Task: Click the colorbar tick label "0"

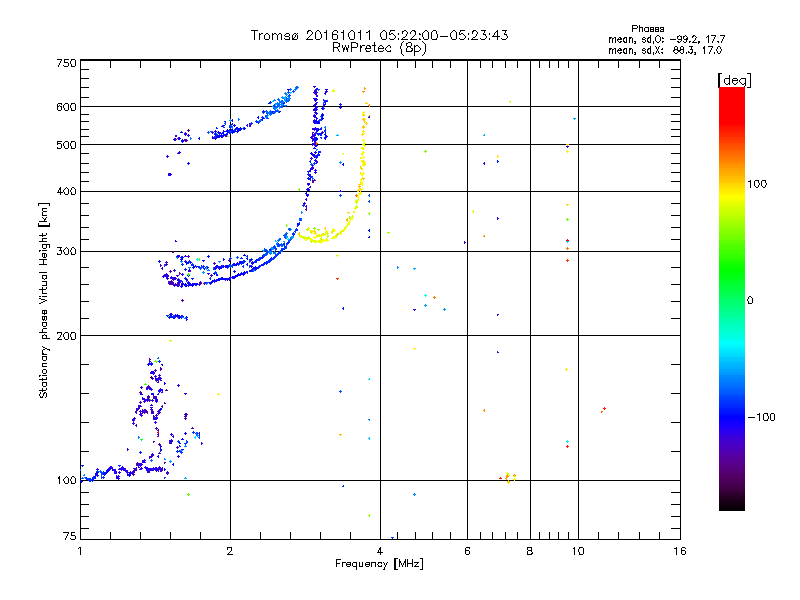Action: [749, 300]
